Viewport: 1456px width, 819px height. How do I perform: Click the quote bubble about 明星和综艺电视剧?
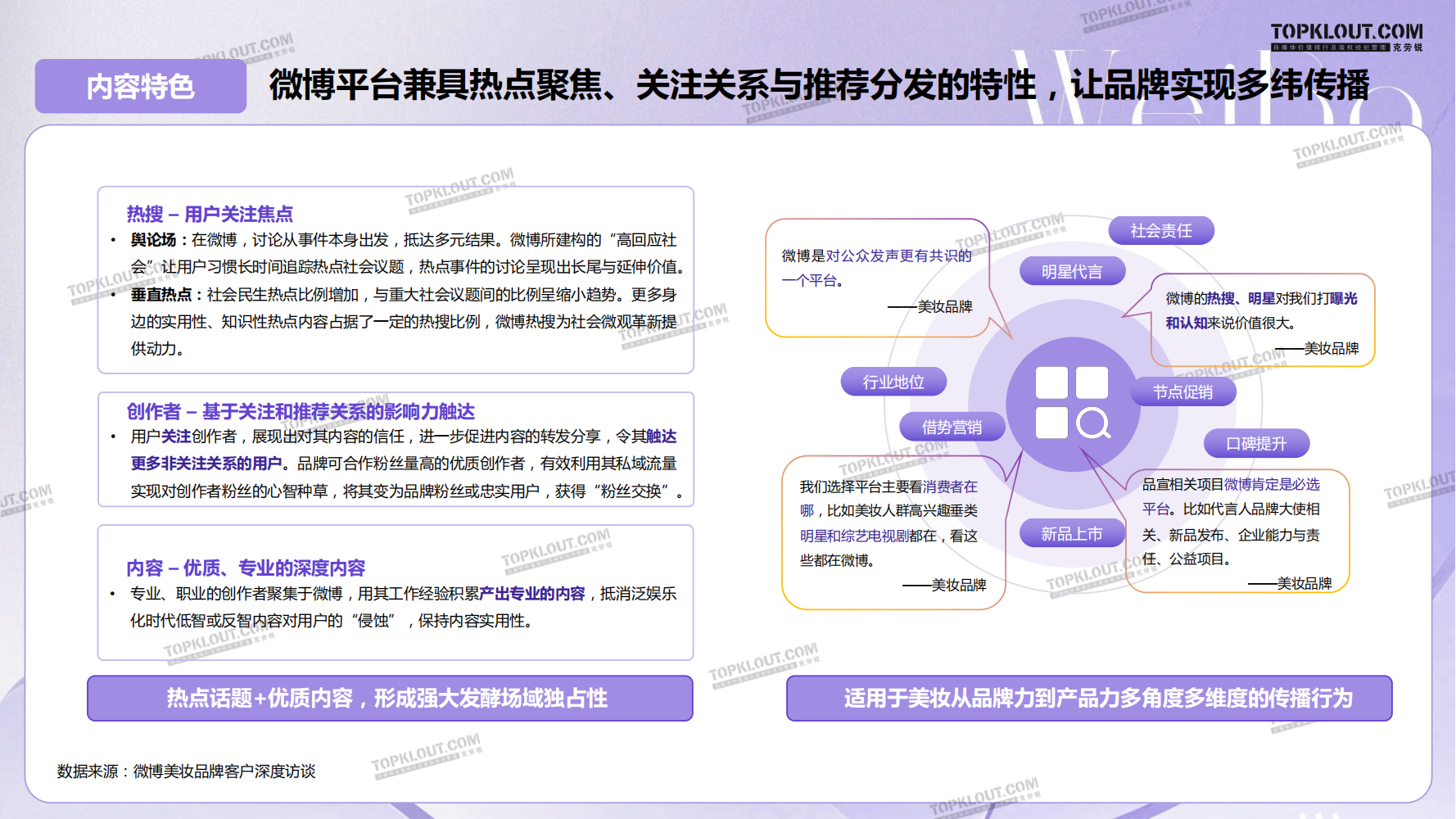(891, 533)
